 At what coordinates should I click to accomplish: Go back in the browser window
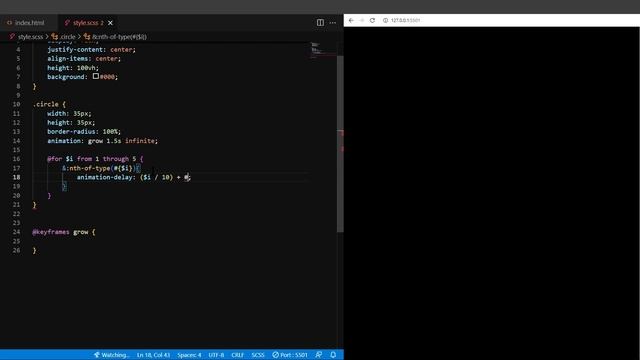coord(351,20)
